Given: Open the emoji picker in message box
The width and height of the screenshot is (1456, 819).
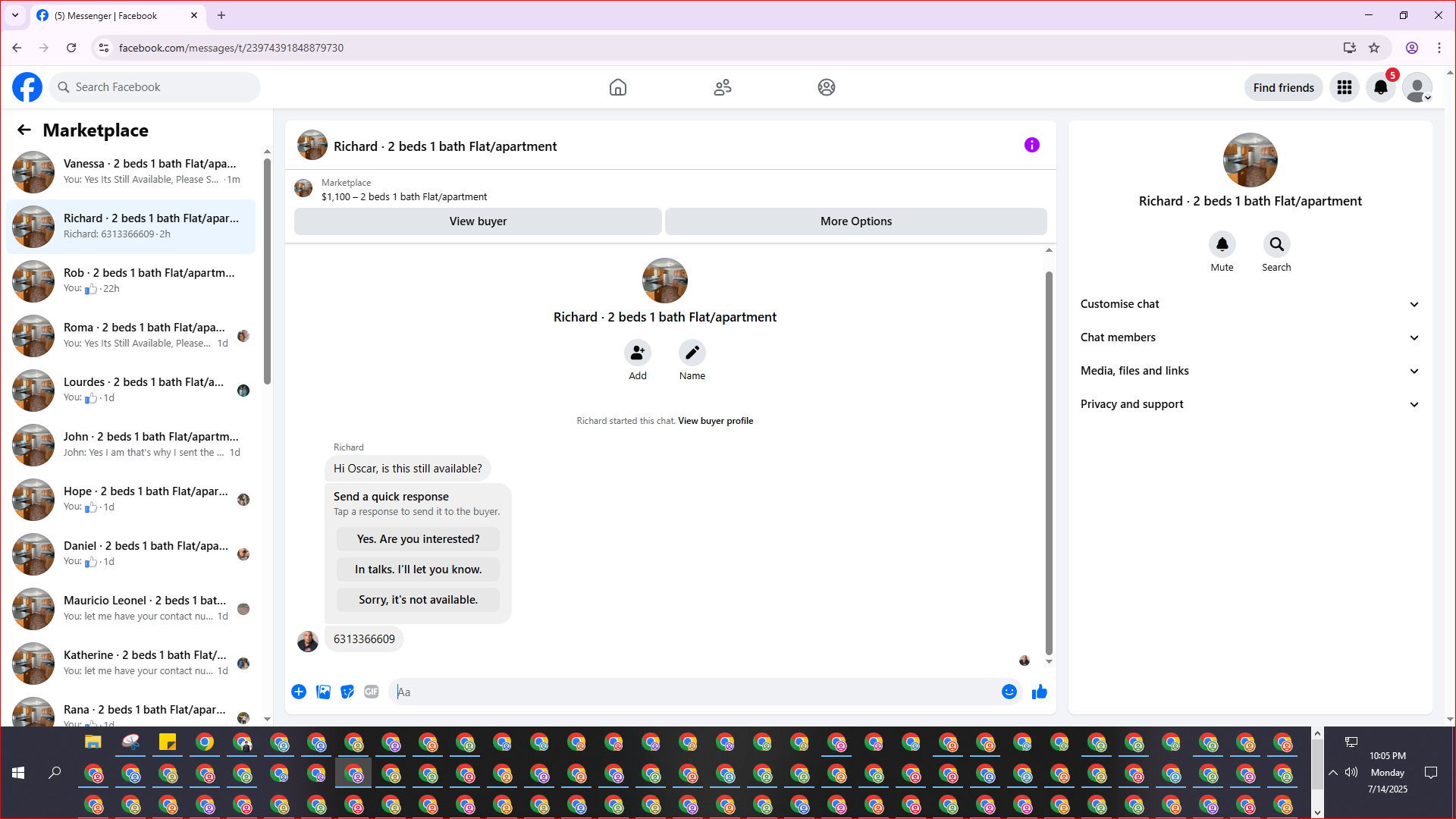Looking at the screenshot, I should pyautogui.click(x=1009, y=692).
